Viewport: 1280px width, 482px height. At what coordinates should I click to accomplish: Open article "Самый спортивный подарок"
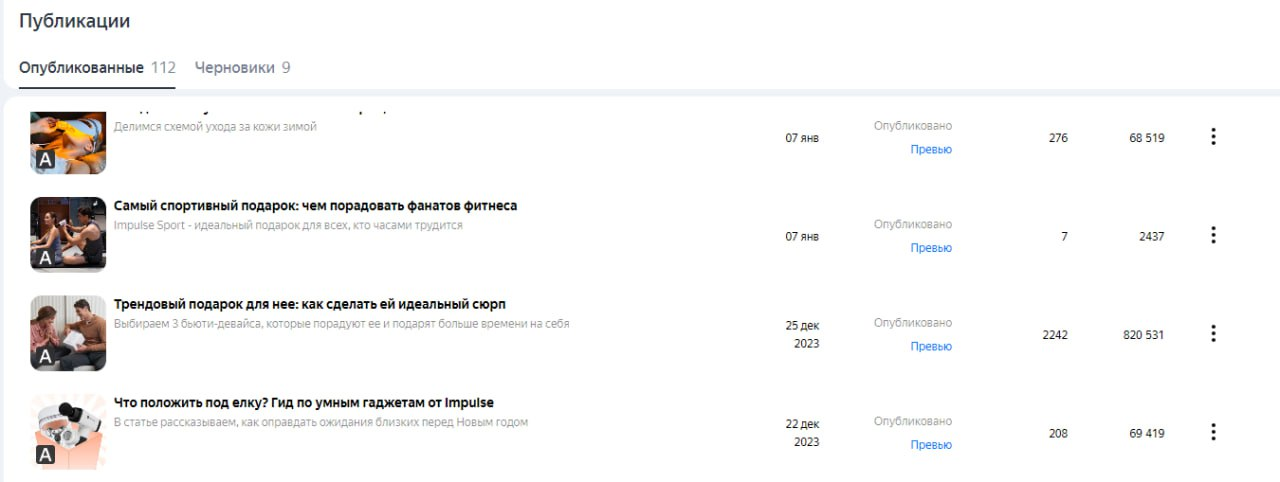315,206
